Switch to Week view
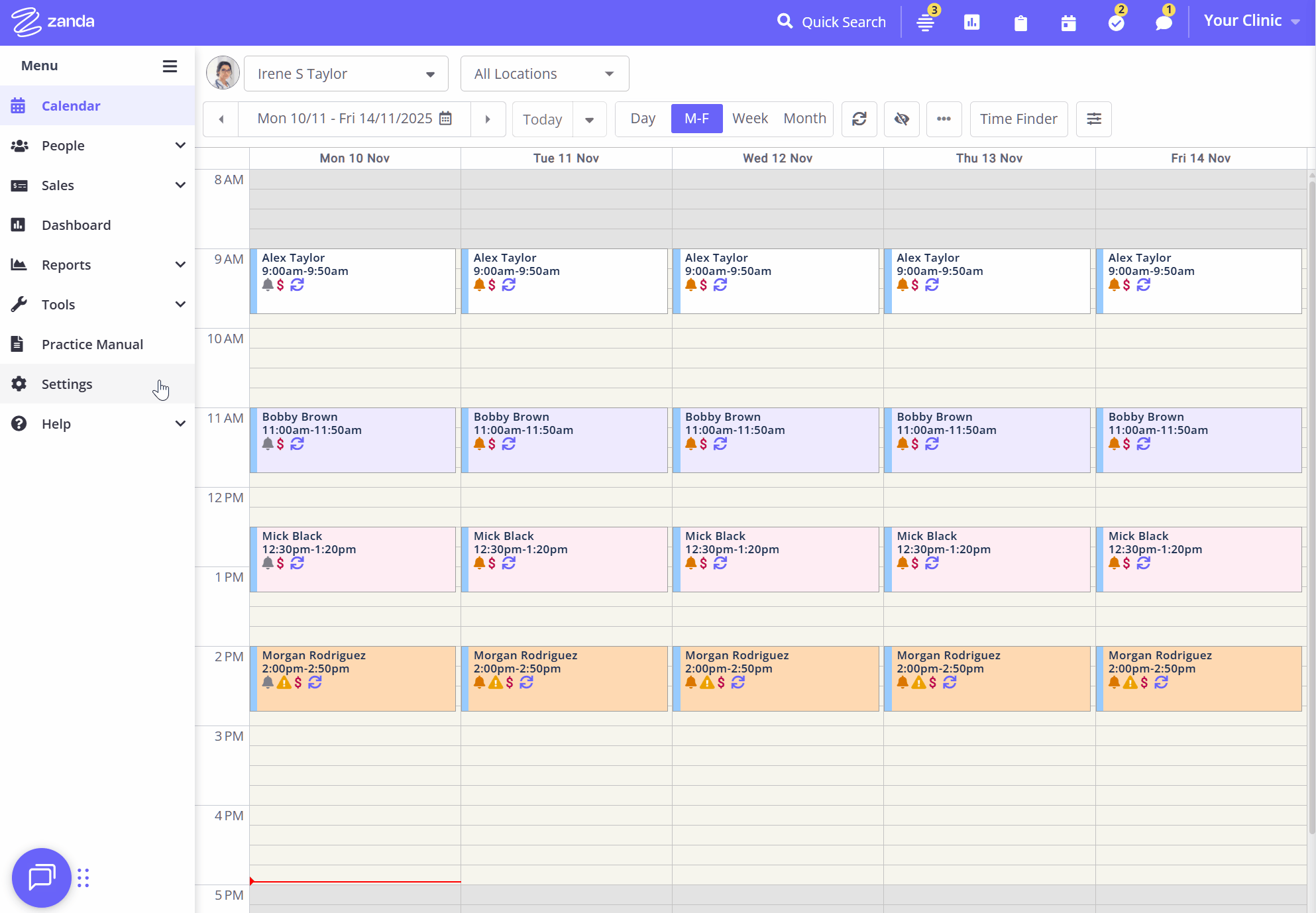 point(749,118)
